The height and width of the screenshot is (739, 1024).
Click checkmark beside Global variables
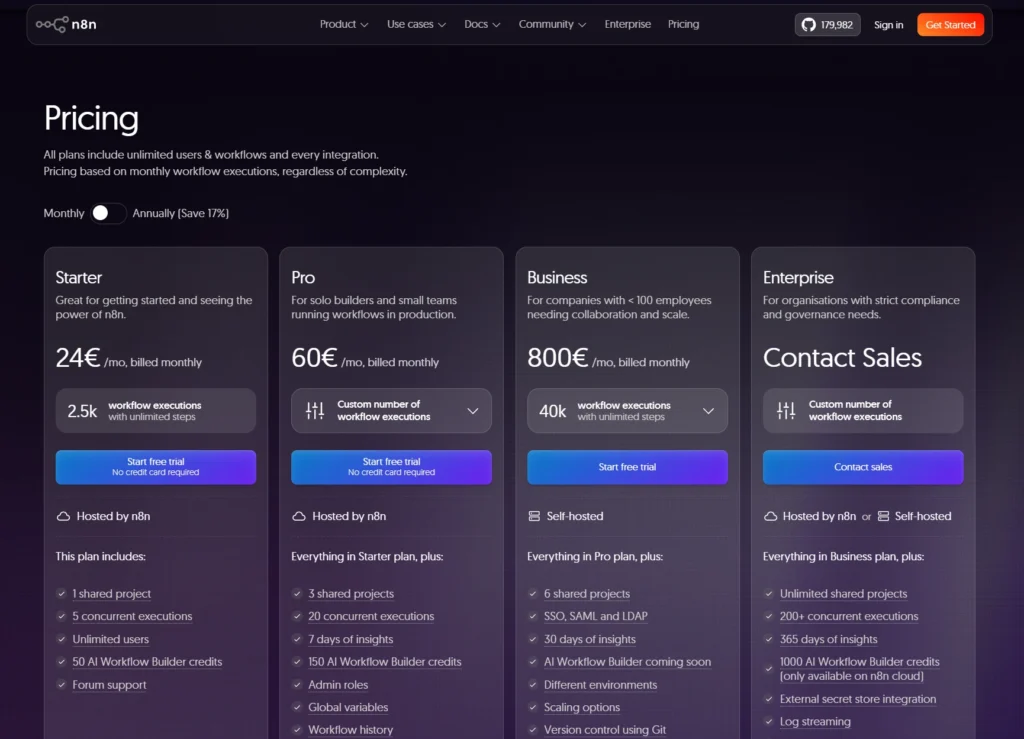click(x=297, y=707)
